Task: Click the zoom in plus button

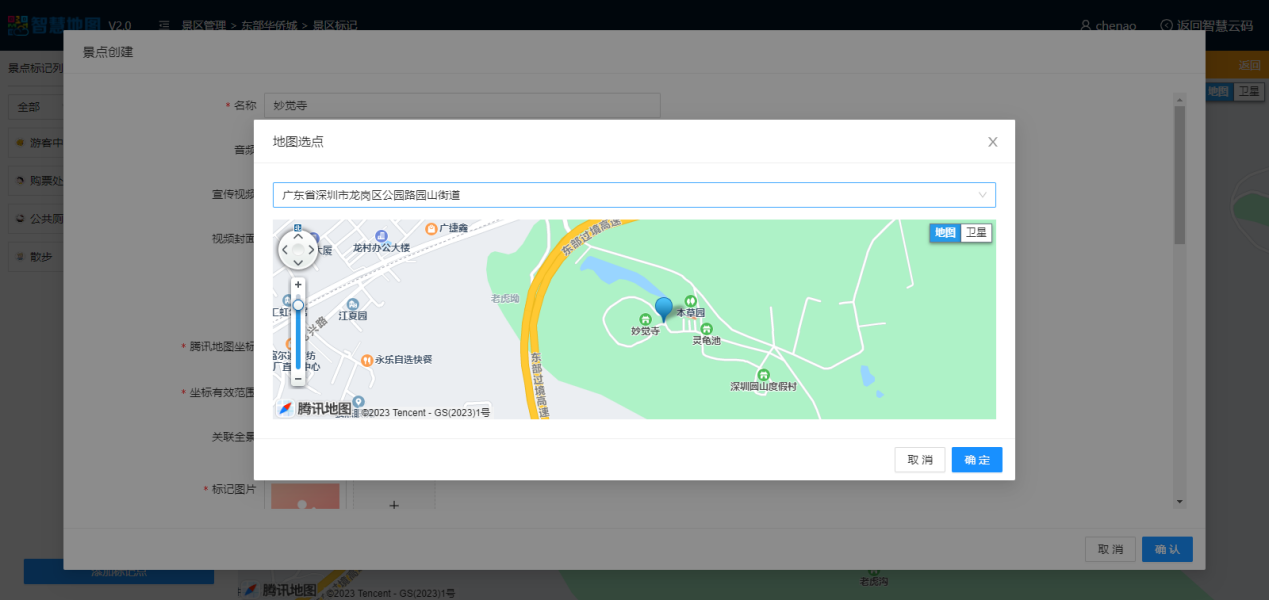Action: pyautogui.click(x=298, y=285)
